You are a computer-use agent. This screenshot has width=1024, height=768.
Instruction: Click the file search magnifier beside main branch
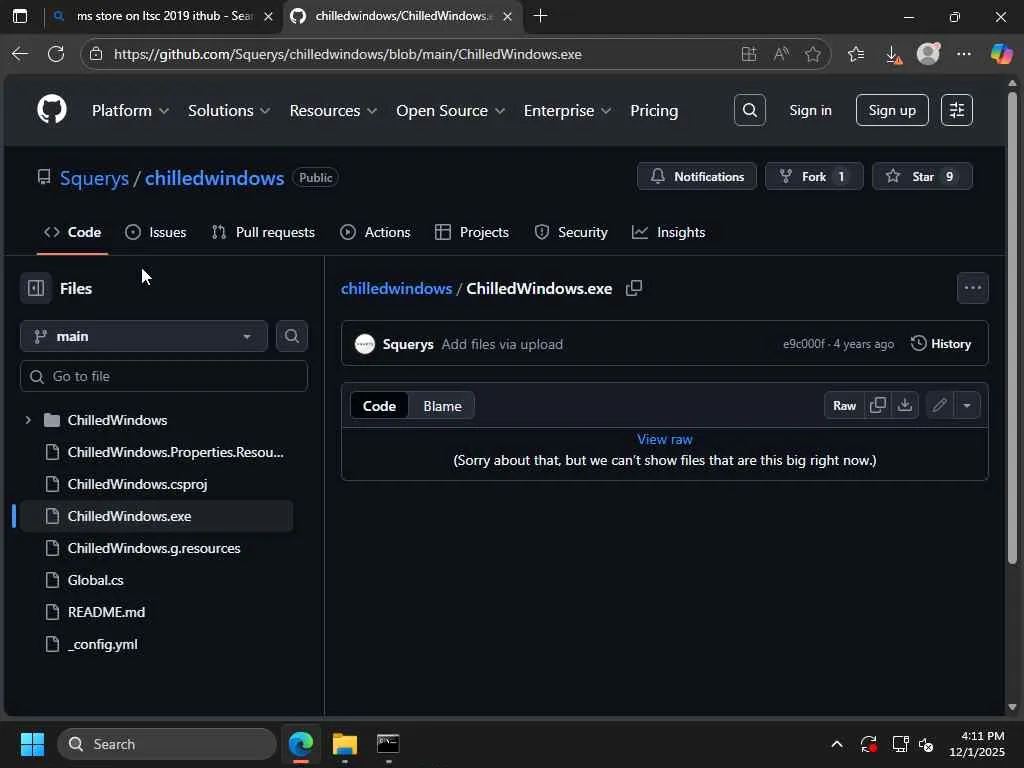coord(291,336)
